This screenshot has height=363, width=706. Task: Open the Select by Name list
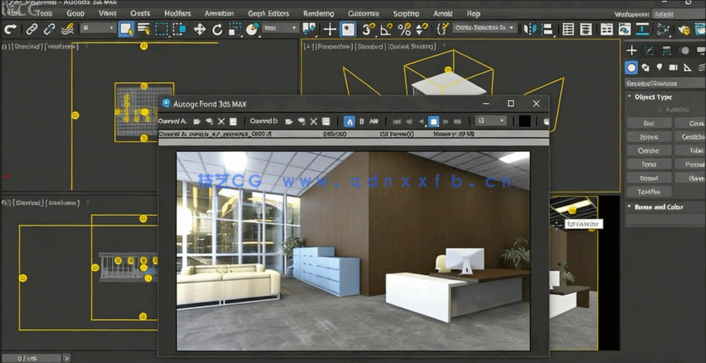click(144, 29)
